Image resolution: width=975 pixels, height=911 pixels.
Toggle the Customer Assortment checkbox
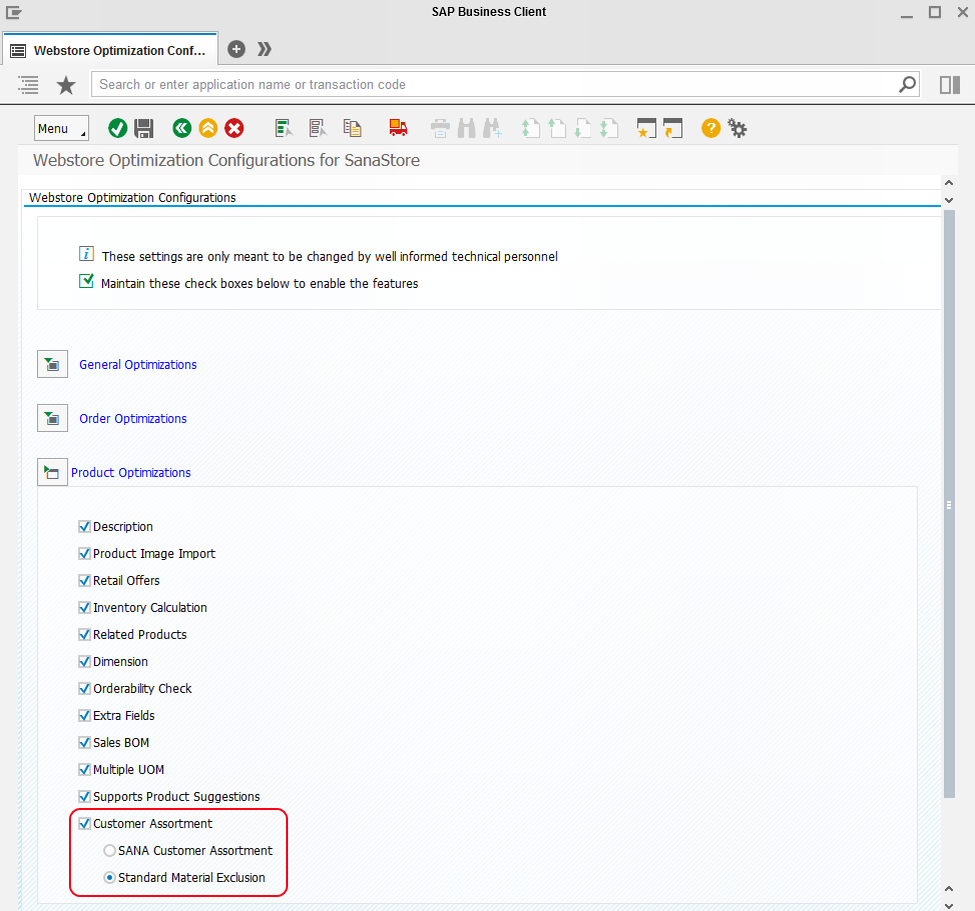click(85, 824)
